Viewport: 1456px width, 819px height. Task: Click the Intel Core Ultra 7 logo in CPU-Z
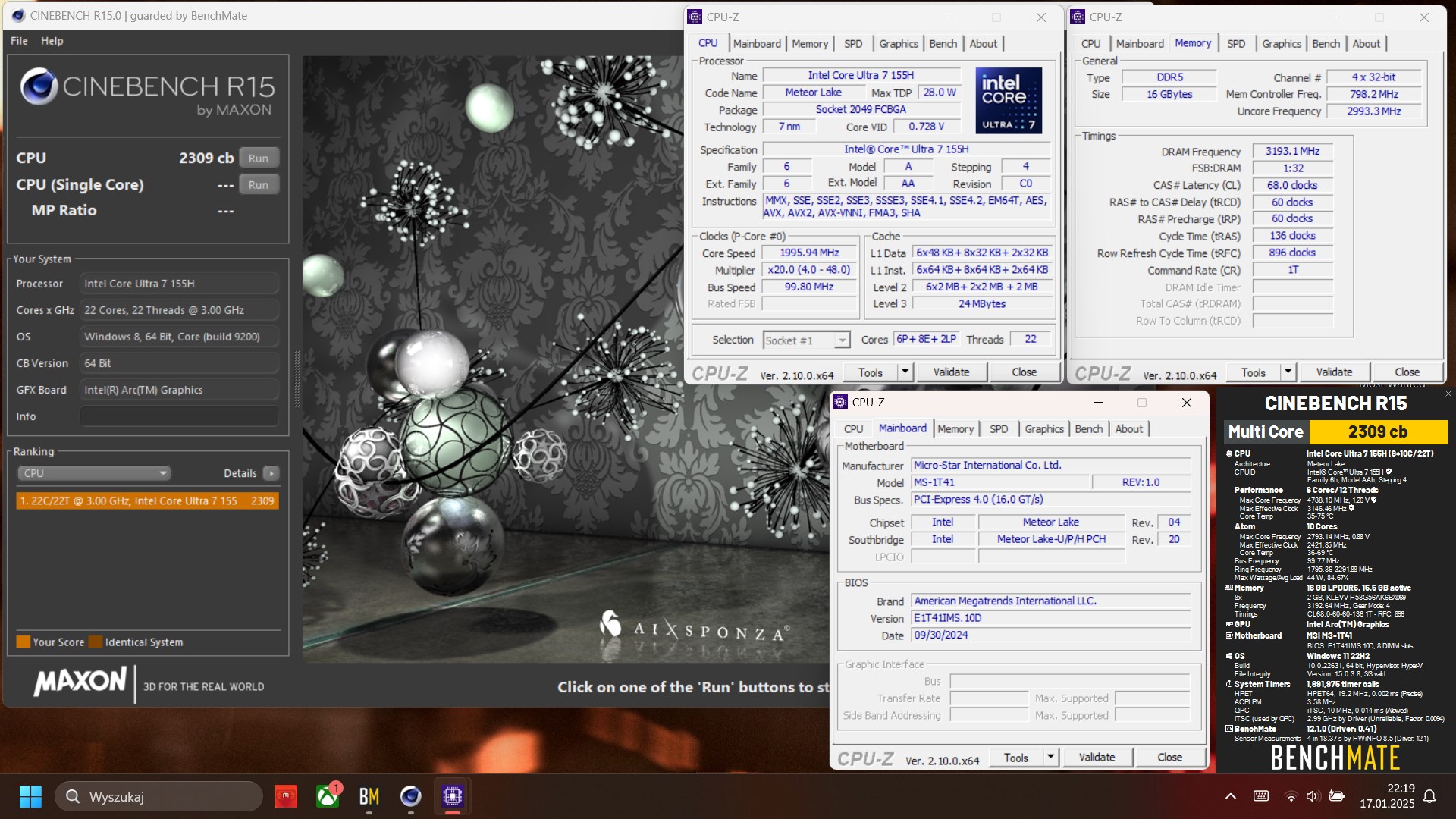click(x=1009, y=100)
